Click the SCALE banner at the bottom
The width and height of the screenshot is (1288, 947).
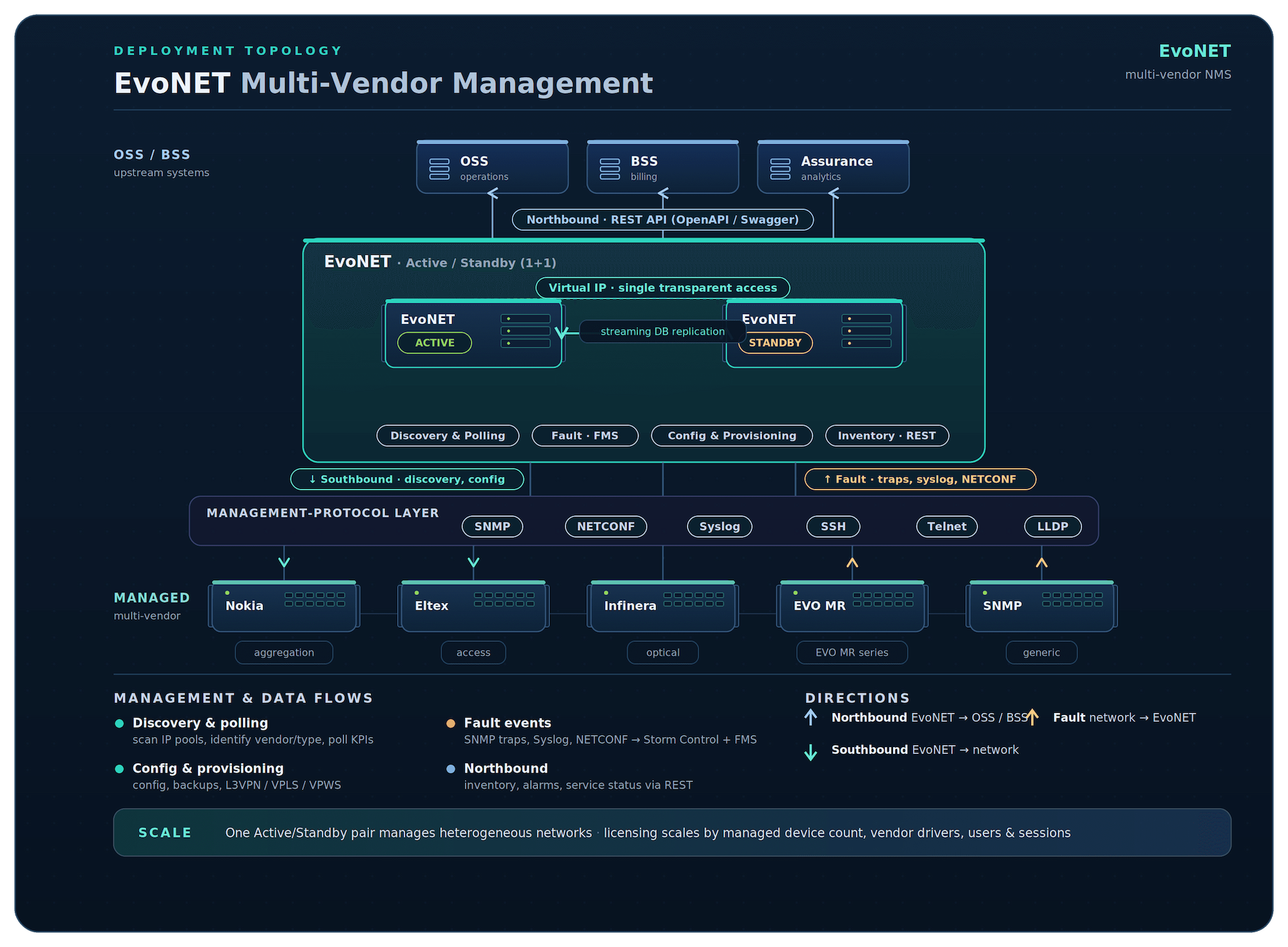pyautogui.click(x=672, y=832)
